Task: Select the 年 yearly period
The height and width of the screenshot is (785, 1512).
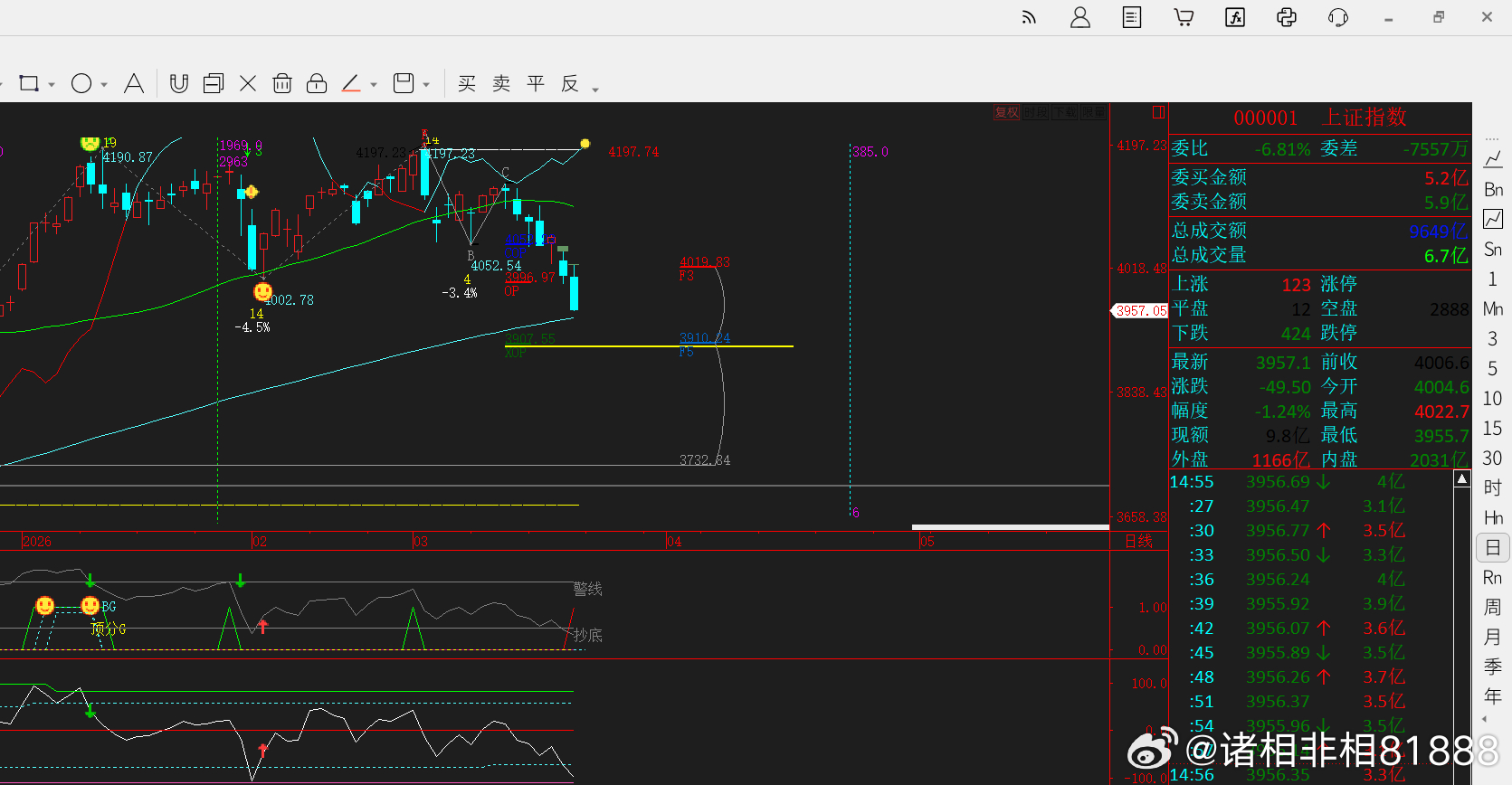Action: click(1493, 696)
